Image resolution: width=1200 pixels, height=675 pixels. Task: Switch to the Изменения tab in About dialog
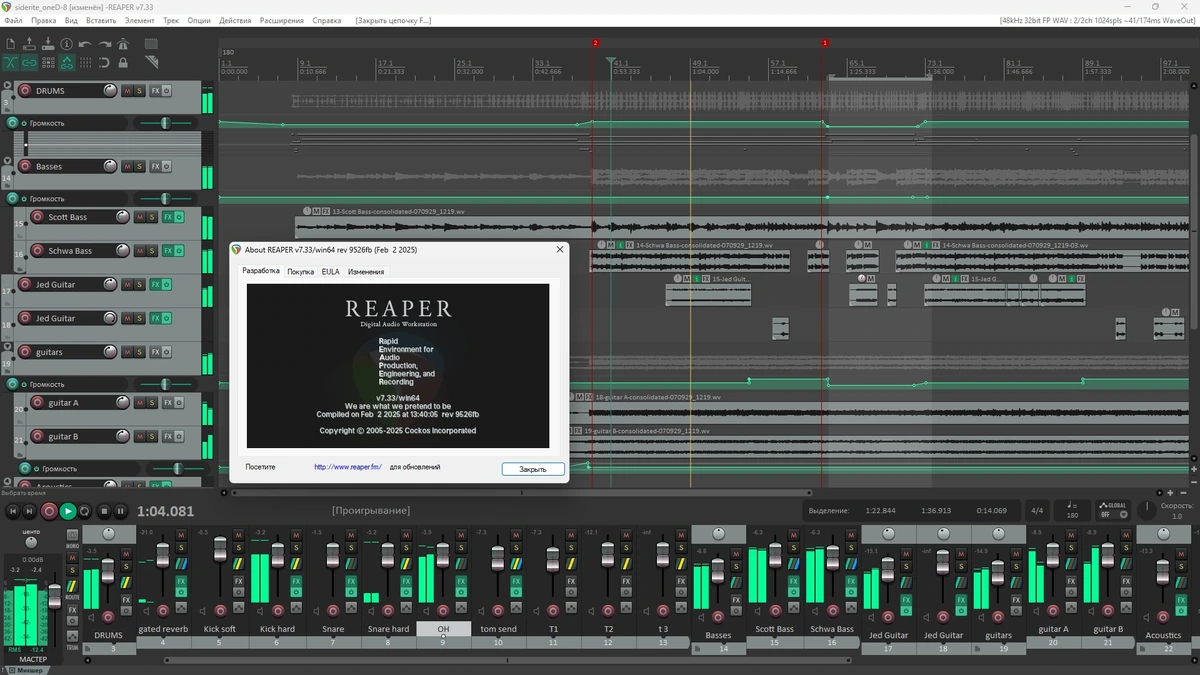[x=366, y=271]
